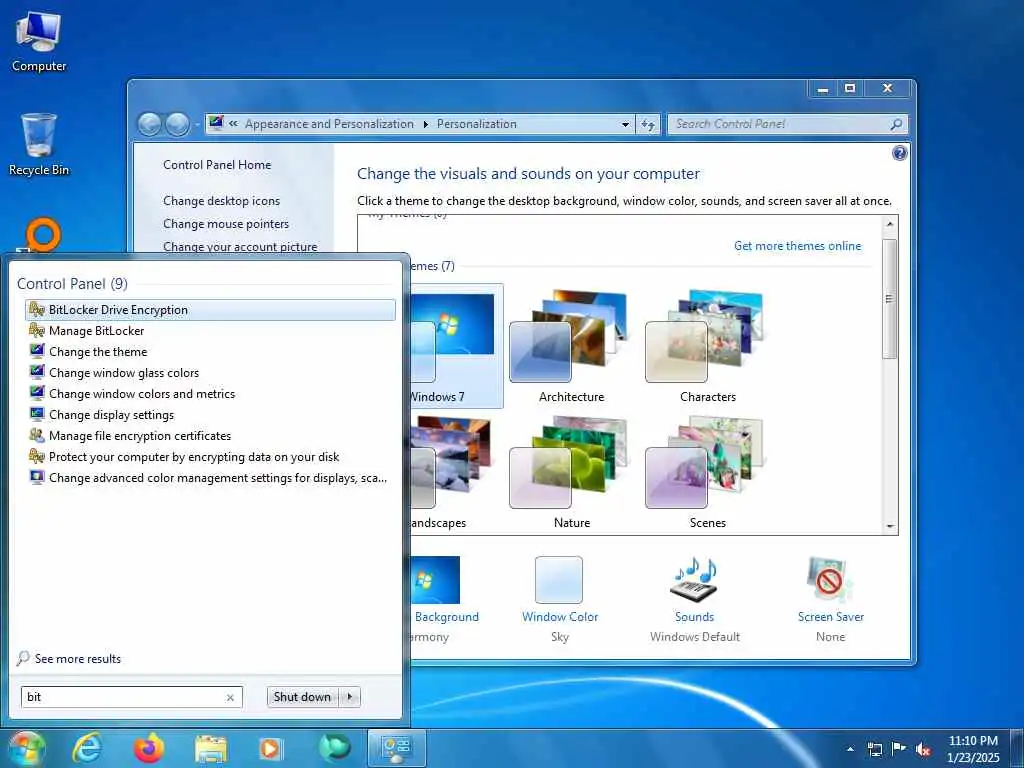Screen dimensions: 1024x768
Task: Open Windows Media Player from taskbar
Action: coord(270,748)
